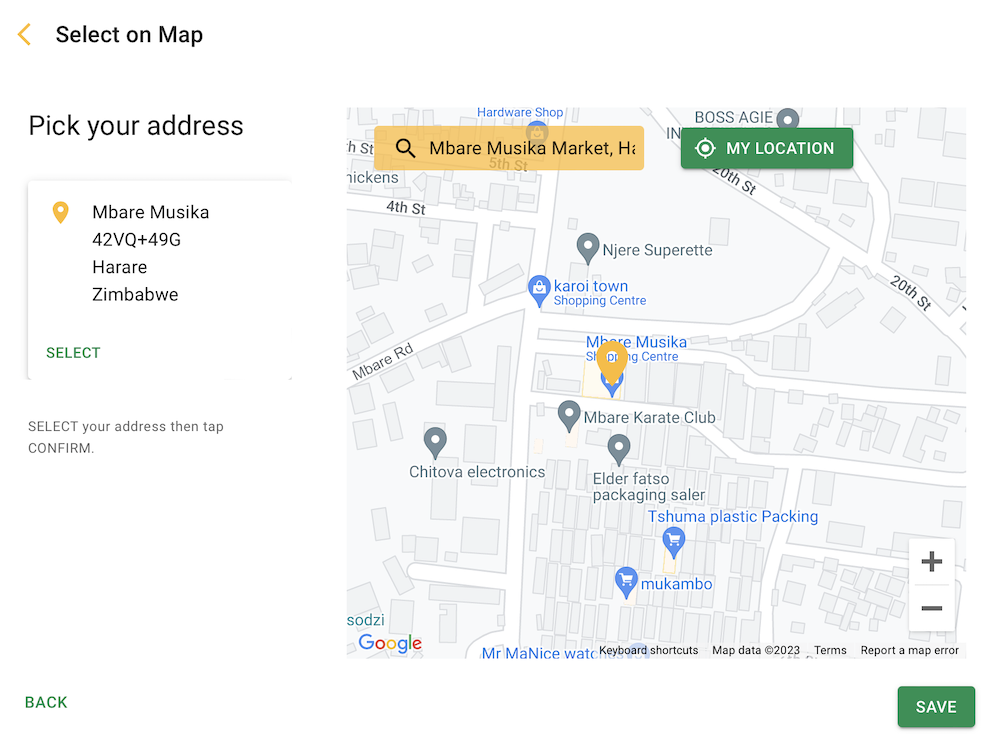
Task: Click the Chitova electronics map pin
Action: tap(435, 443)
